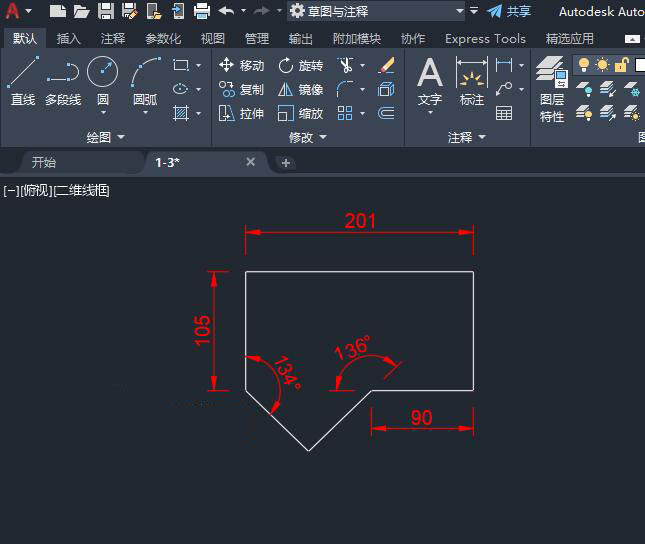Open the Text (文字) tool
Viewport: 645px width, 544px height.
pos(430,81)
